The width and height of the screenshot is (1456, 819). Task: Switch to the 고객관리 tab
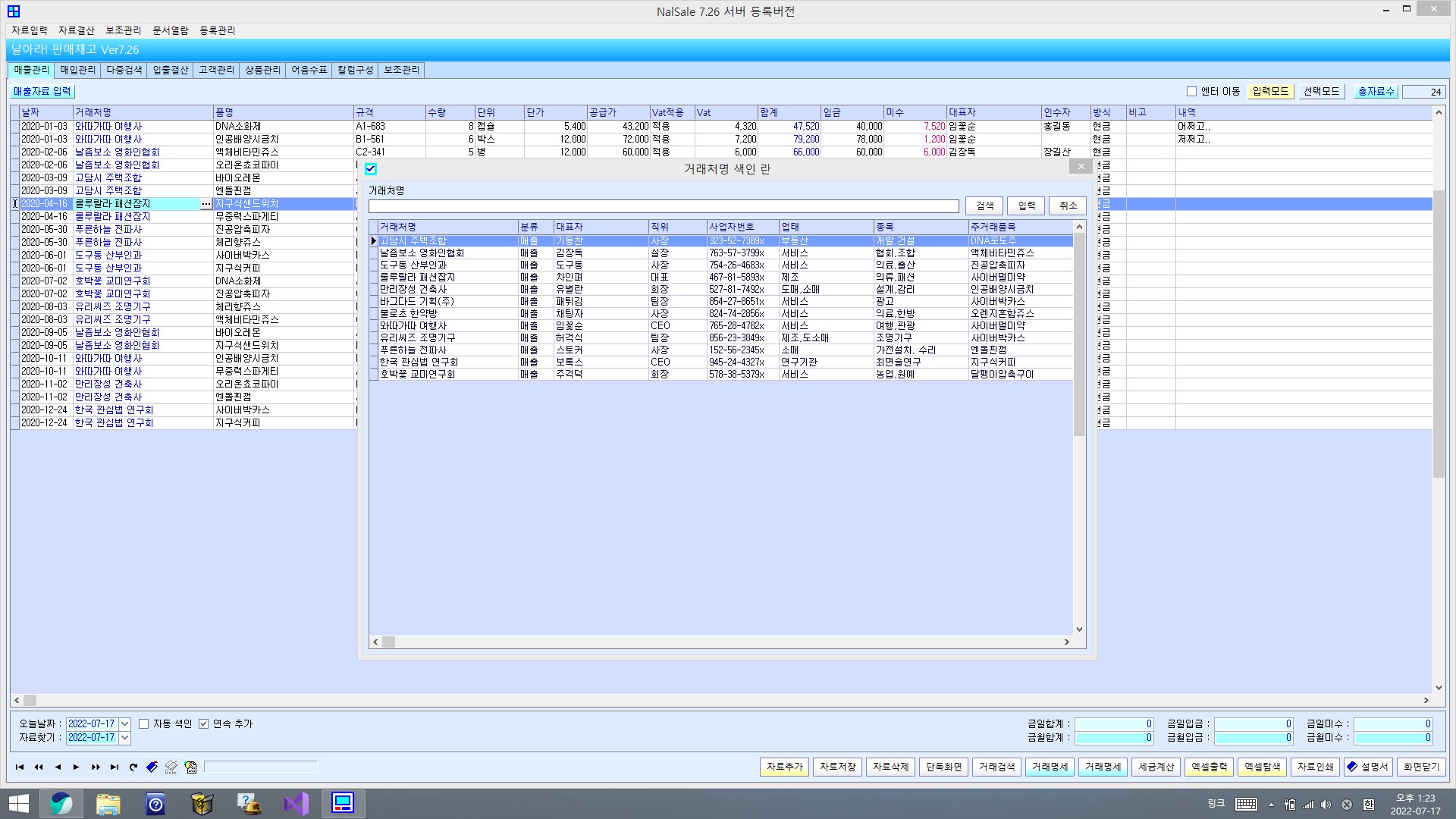coord(216,70)
